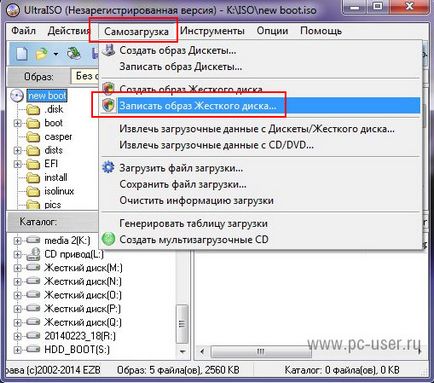Click left arrow of horizontal scrollbar

[x=202, y=352]
